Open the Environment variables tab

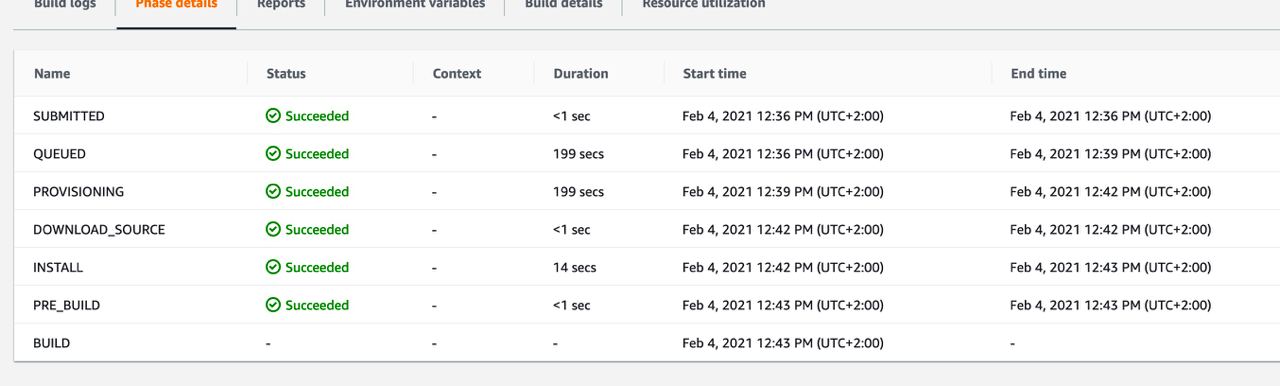(415, 5)
